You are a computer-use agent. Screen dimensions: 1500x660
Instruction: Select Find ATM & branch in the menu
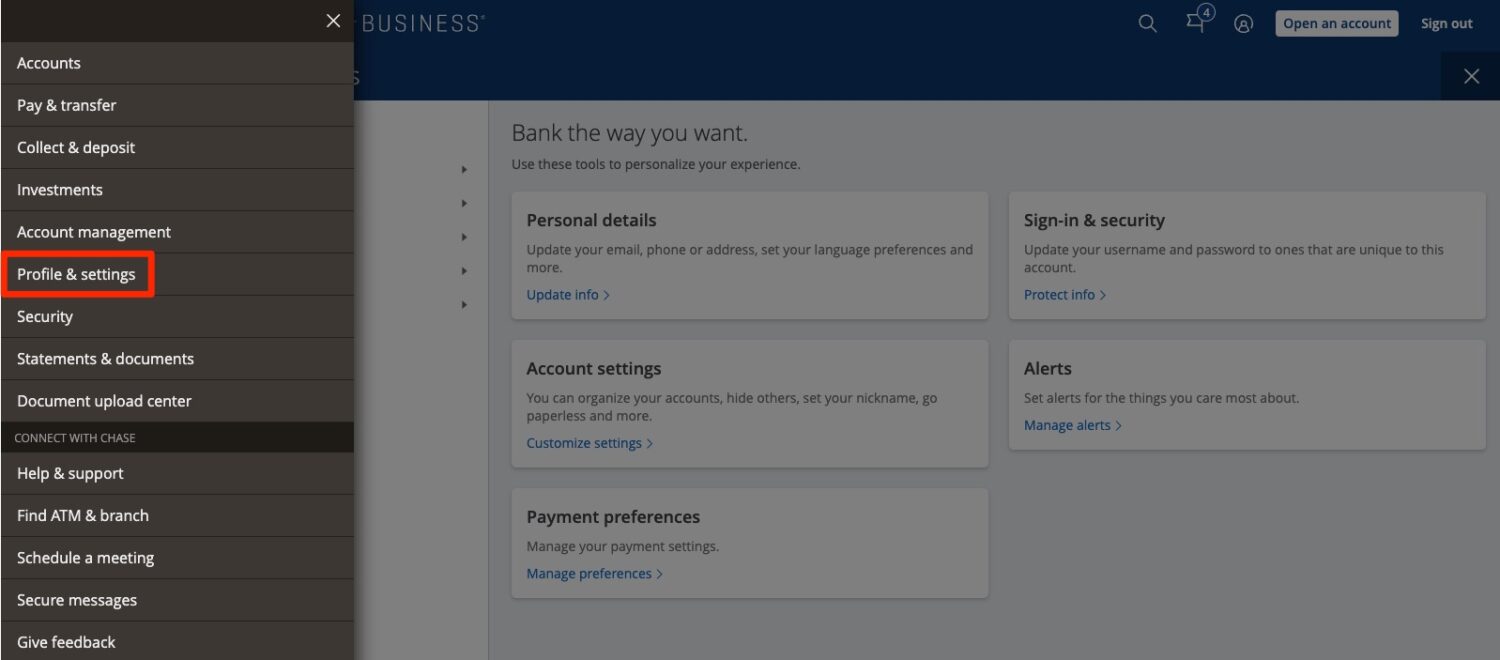pos(83,515)
